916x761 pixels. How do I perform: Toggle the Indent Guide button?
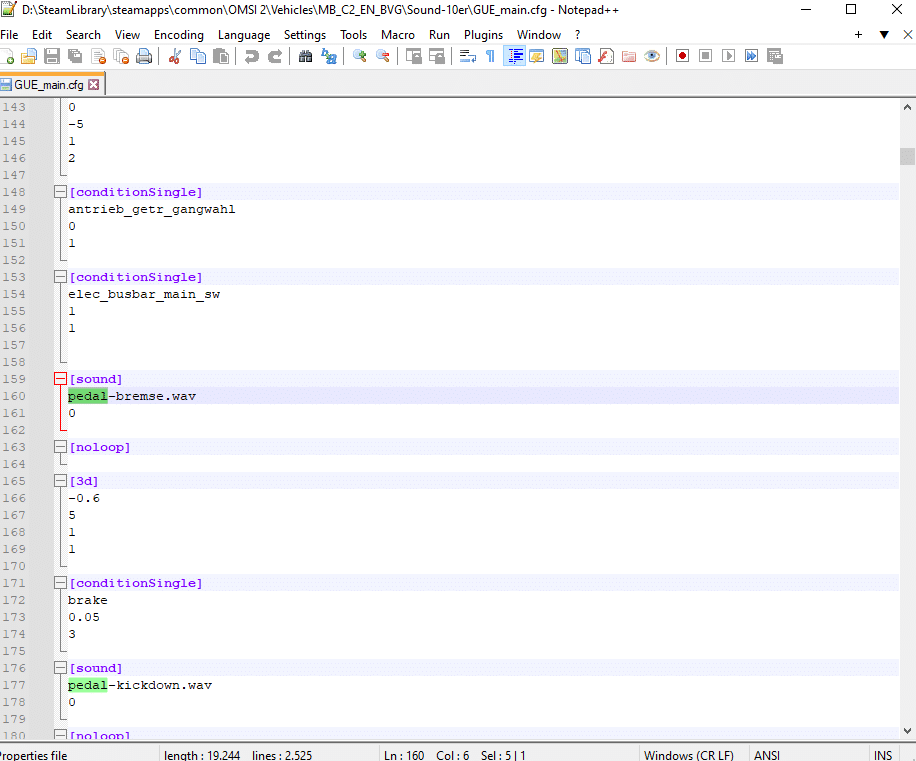tap(514, 57)
